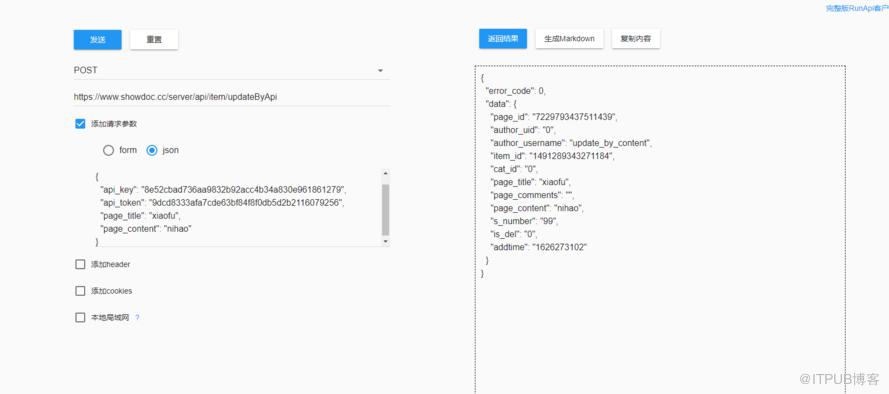Click the "author_uid" response line

[524, 130]
